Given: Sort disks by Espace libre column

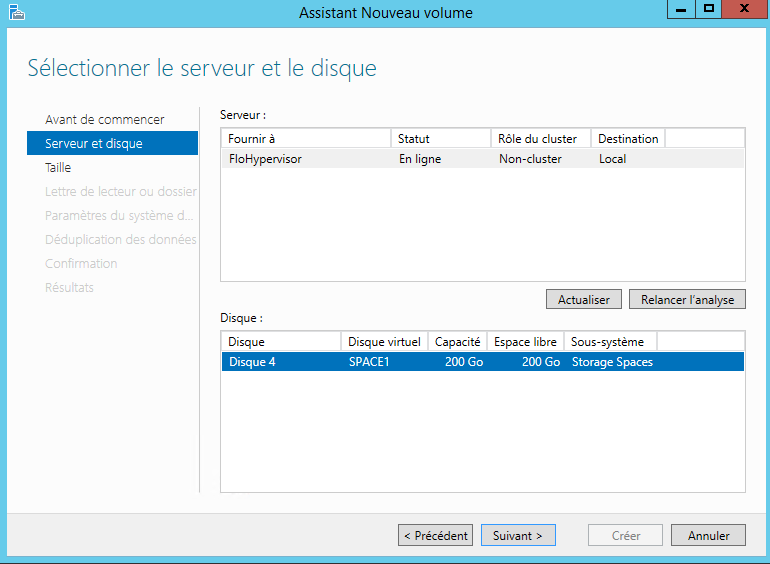Looking at the screenshot, I should 526,342.
